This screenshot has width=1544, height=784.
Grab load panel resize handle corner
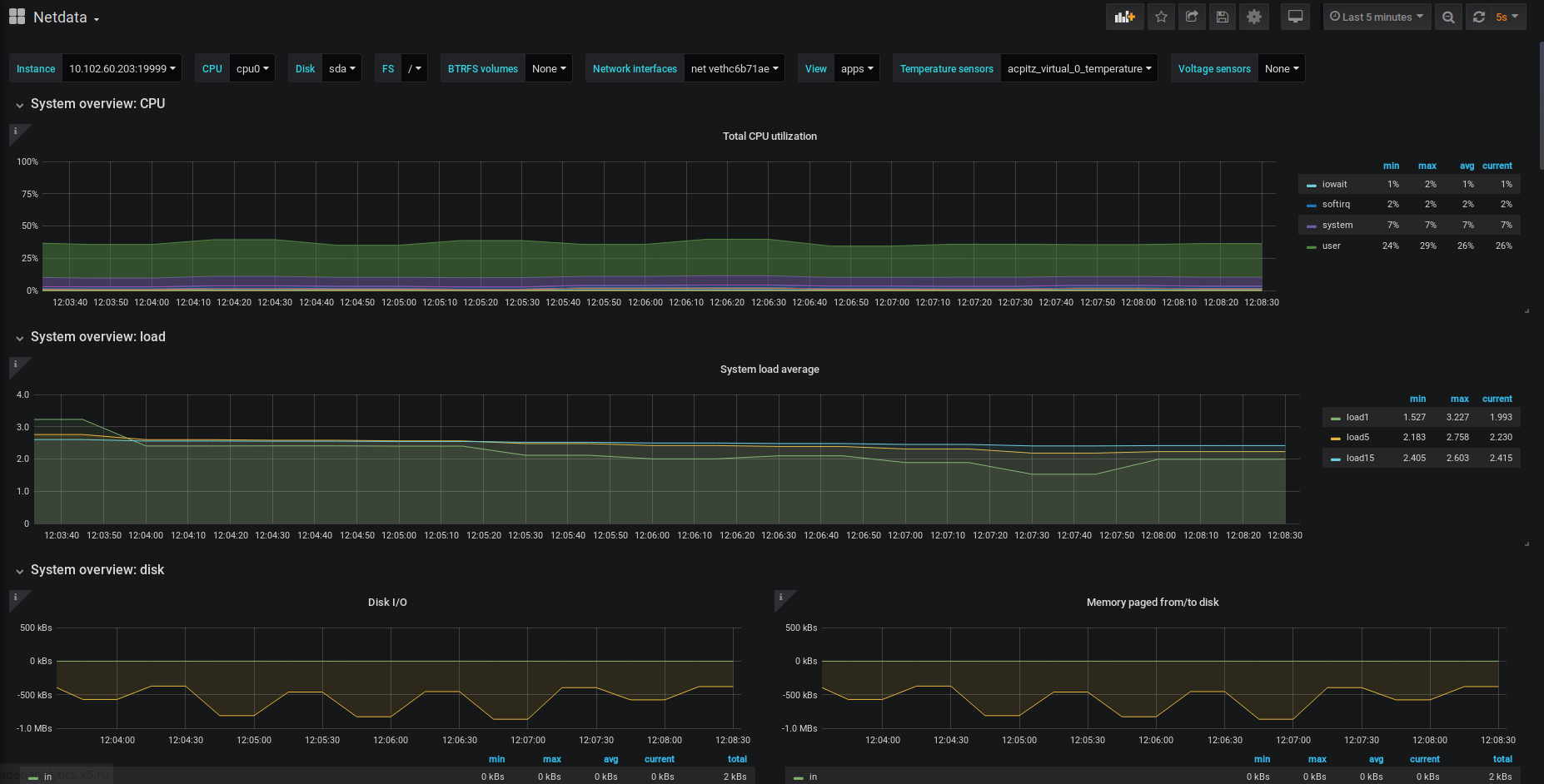pyautogui.click(x=1527, y=543)
